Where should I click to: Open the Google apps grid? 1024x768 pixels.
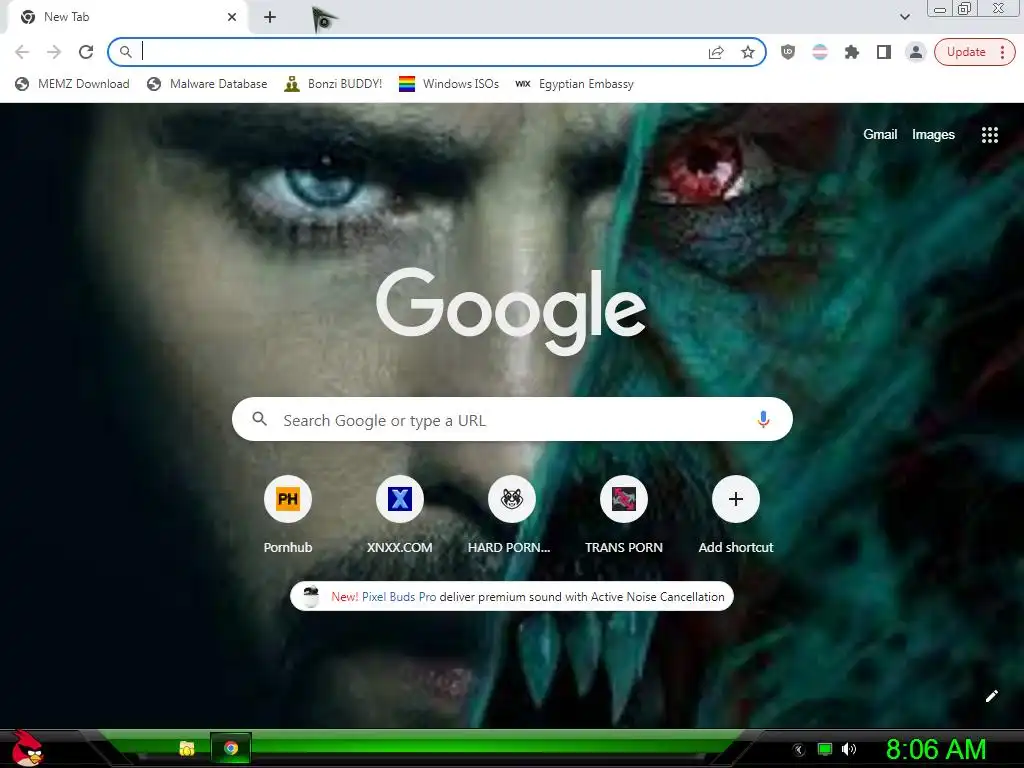tap(990, 135)
